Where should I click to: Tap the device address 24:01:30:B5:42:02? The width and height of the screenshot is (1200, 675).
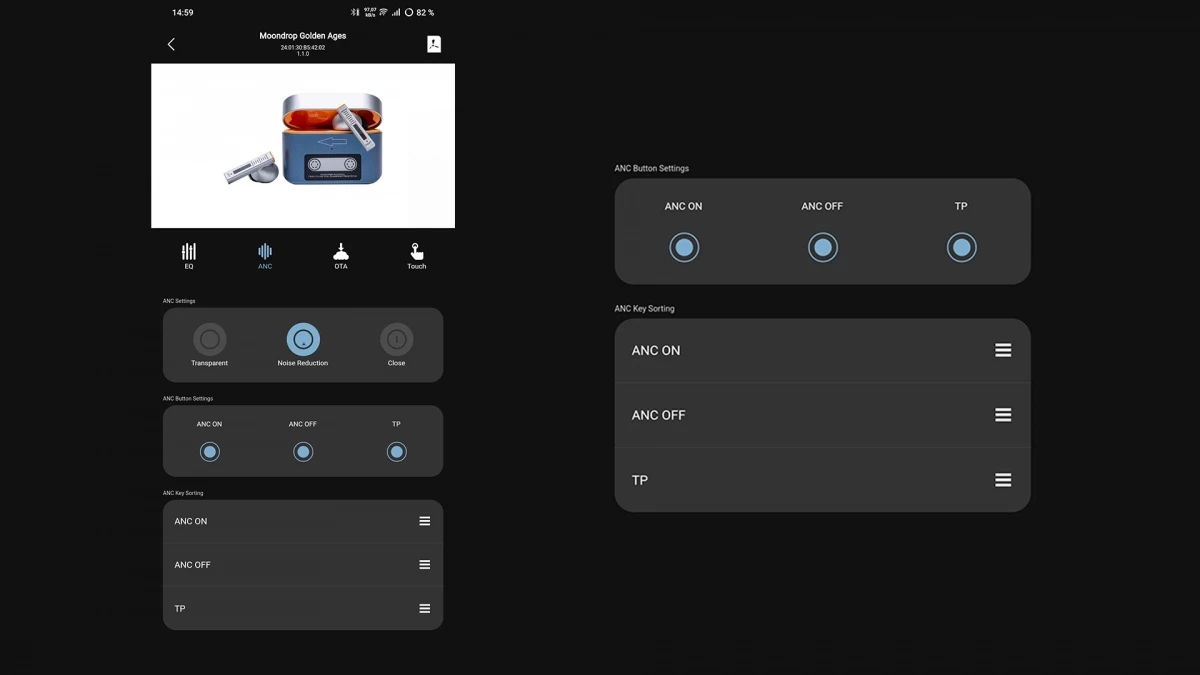coord(303,47)
